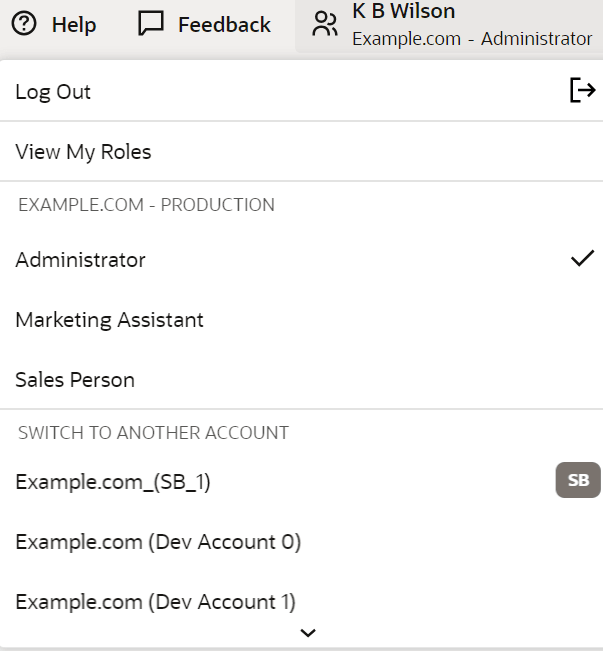The image size is (603, 657).
Task: Click the user roles people icon
Action: pyautogui.click(x=325, y=24)
